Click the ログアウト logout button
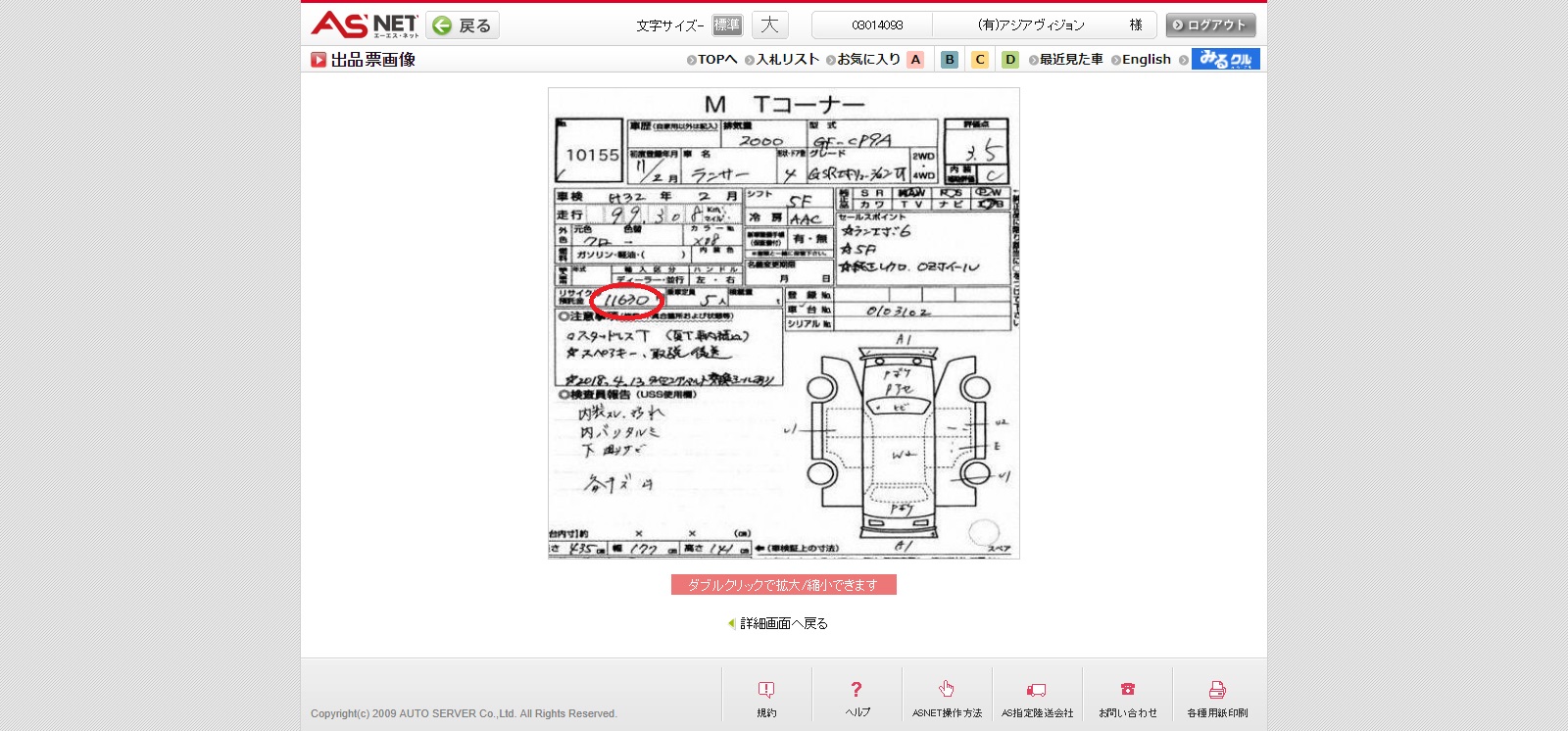This screenshot has height=731, width=1568. 1210,24
